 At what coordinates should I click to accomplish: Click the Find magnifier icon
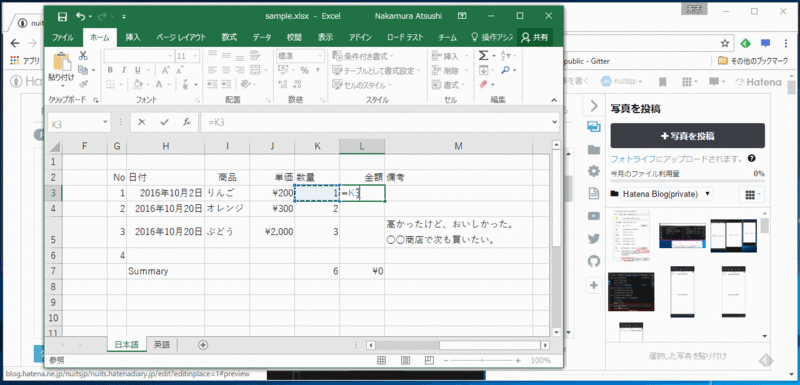[506, 70]
